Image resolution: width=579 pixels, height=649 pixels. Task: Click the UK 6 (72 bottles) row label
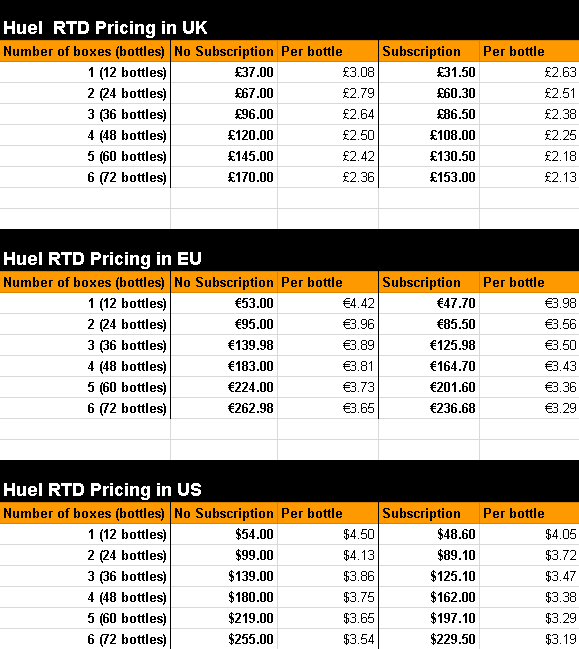click(85, 178)
